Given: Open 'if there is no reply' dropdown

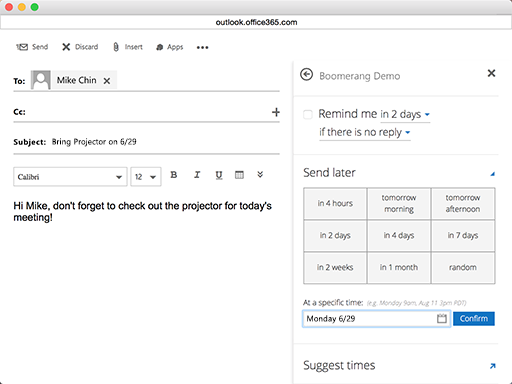Looking at the screenshot, I should click(x=365, y=132).
